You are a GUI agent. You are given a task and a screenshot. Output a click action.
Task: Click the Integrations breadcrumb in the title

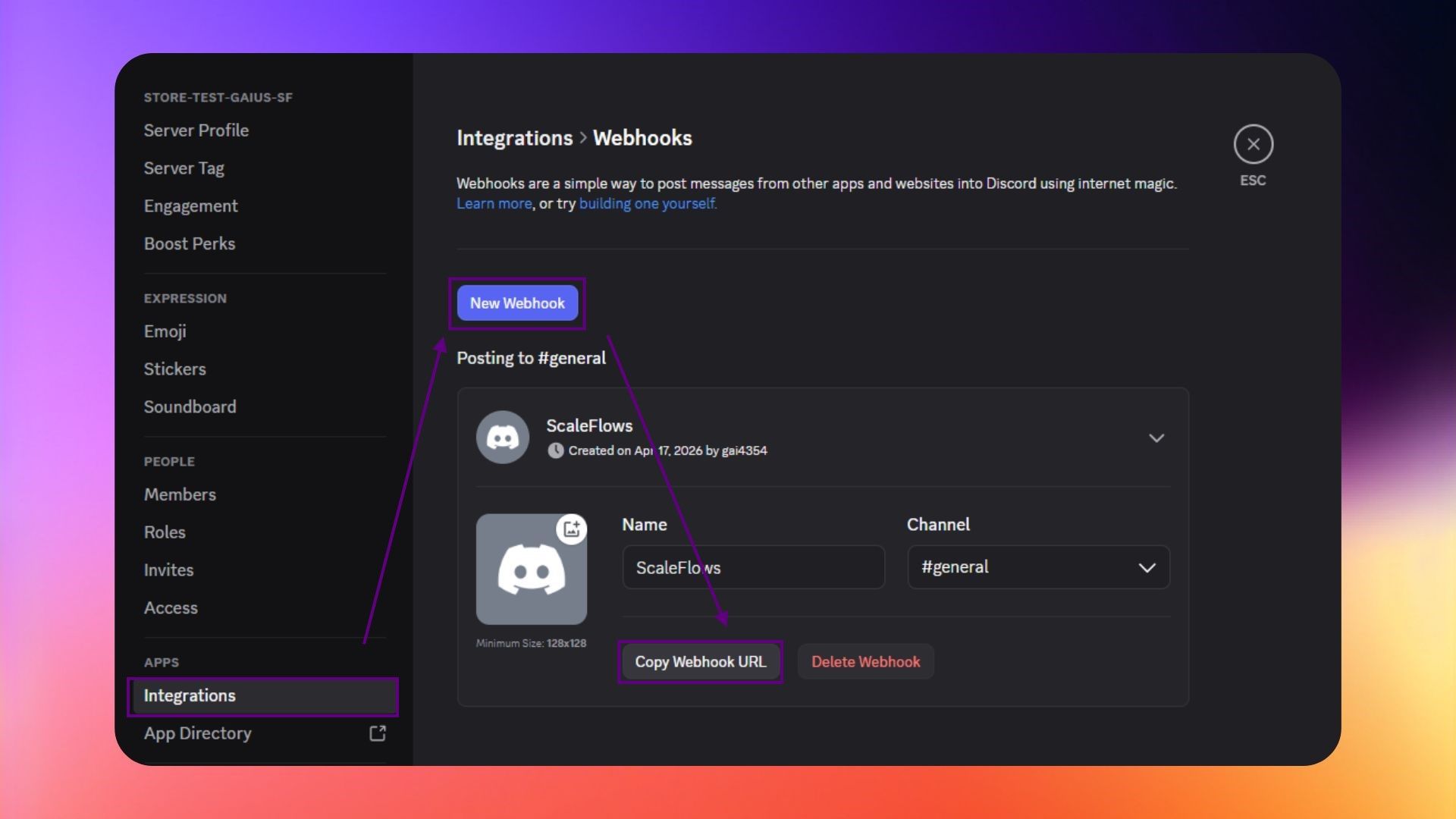point(514,138)
